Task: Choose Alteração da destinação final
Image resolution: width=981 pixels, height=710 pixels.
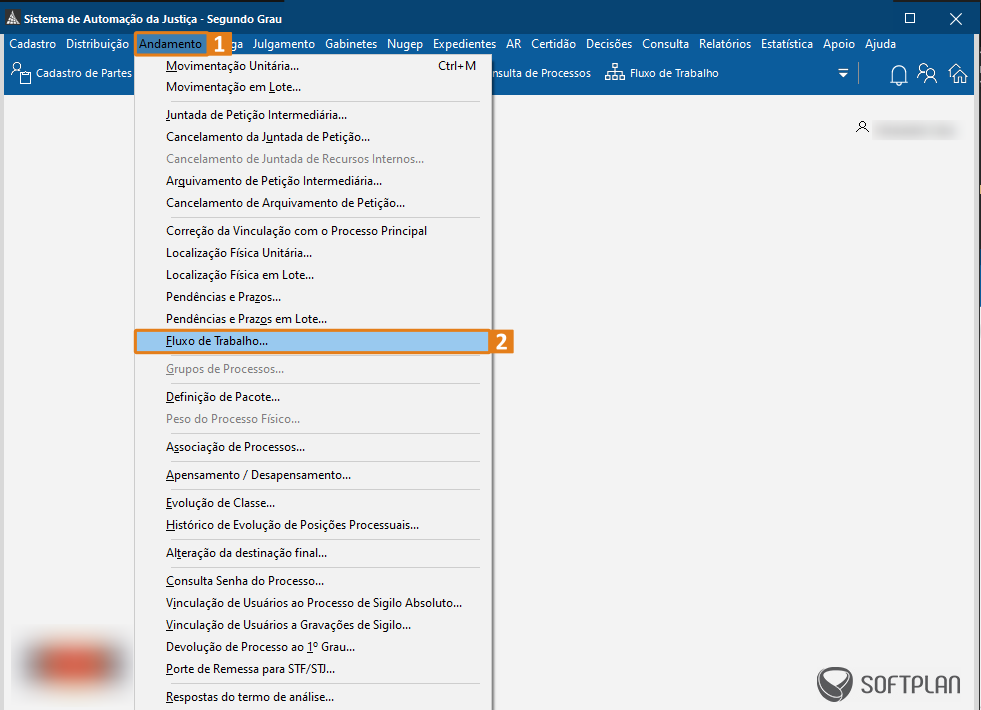Action: coord(313,553)
